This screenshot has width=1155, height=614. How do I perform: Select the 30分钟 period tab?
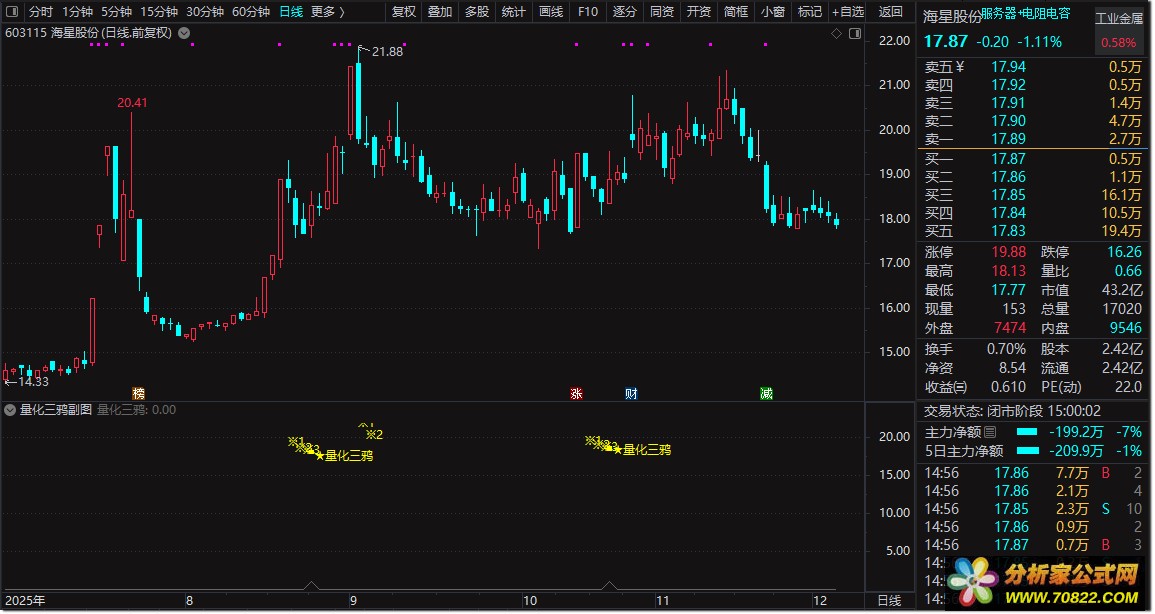pos(205,12)
